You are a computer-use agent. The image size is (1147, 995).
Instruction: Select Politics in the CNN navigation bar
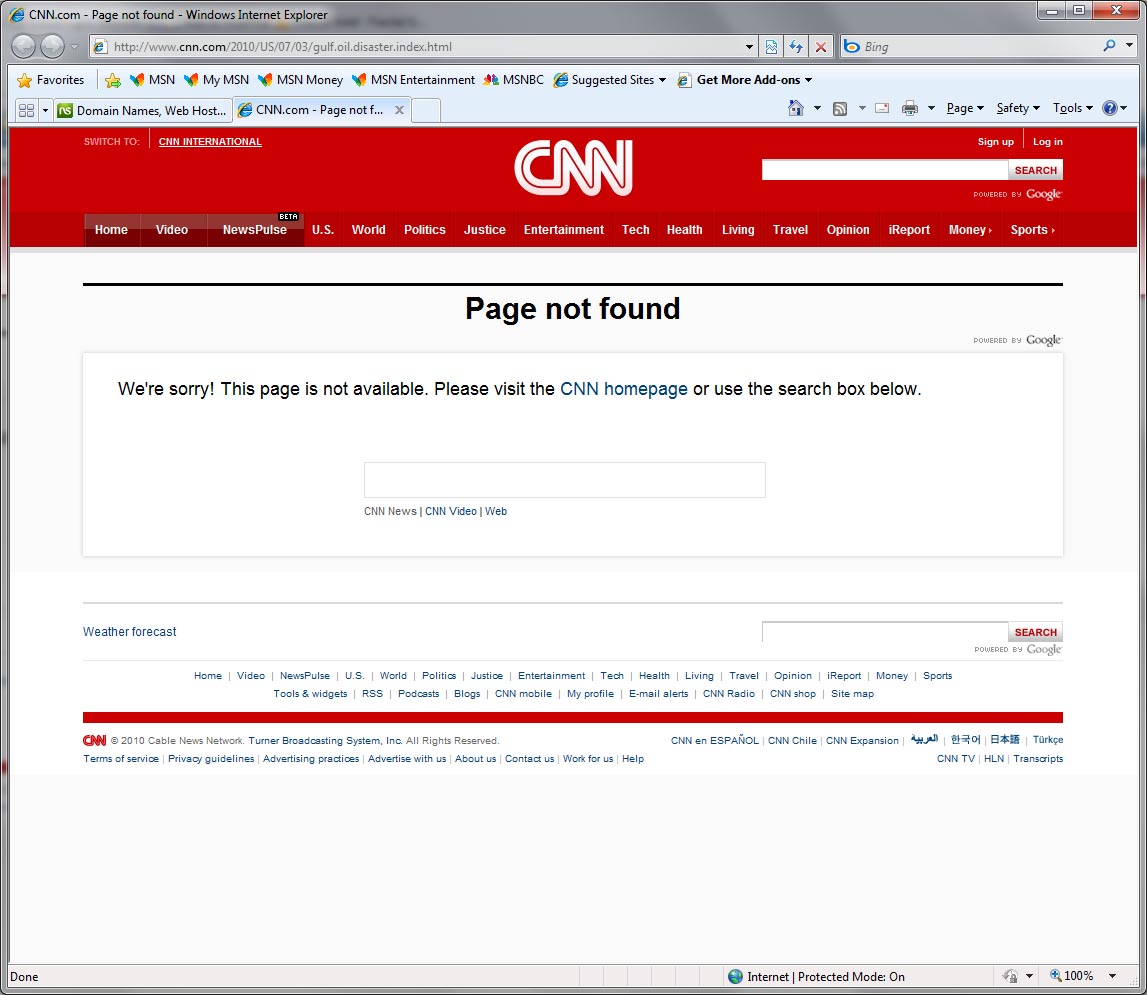pos(424,230)
